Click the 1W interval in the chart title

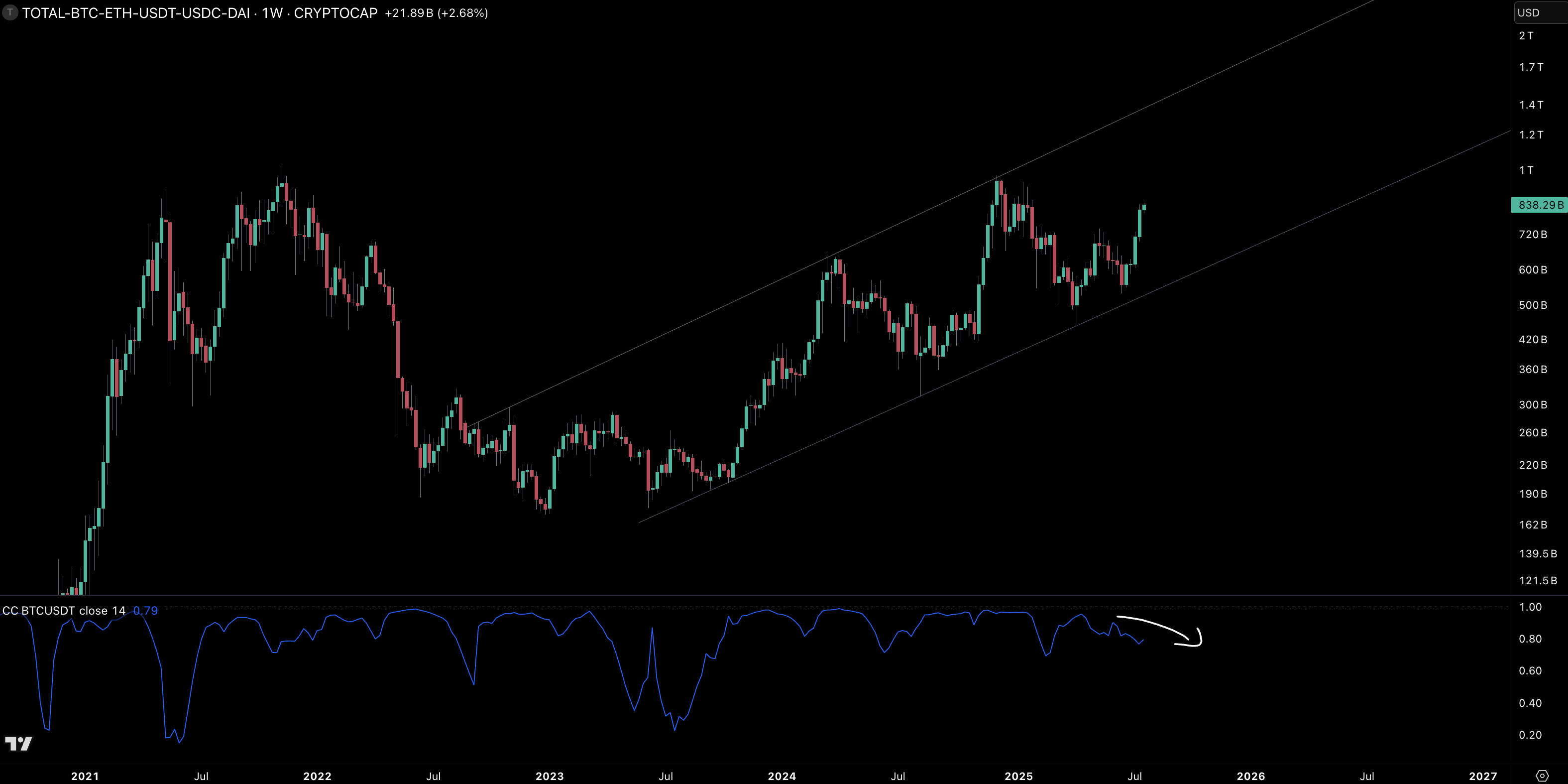272,13
